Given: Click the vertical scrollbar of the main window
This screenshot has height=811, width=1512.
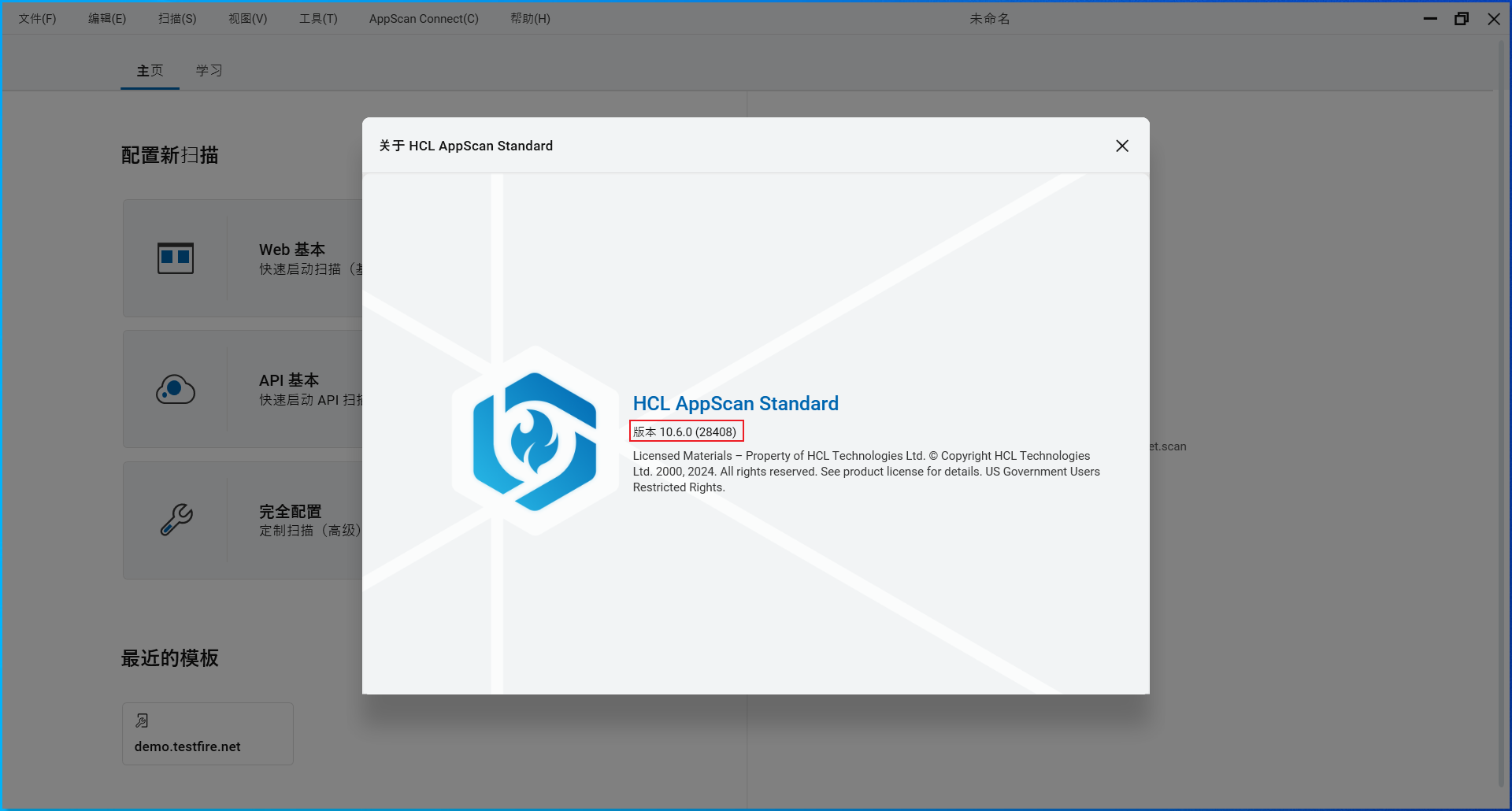Looking at the screenshot, I should pos(1501,413).
